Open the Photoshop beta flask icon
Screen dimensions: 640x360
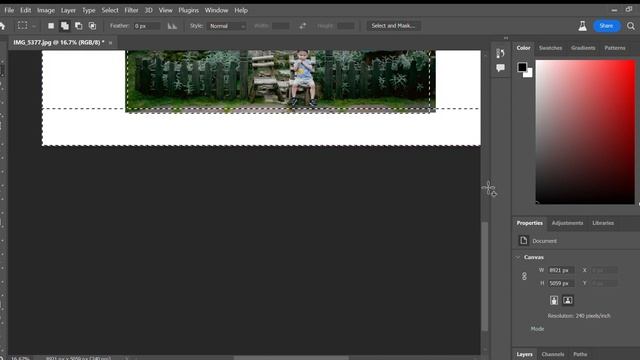[582, 26]
